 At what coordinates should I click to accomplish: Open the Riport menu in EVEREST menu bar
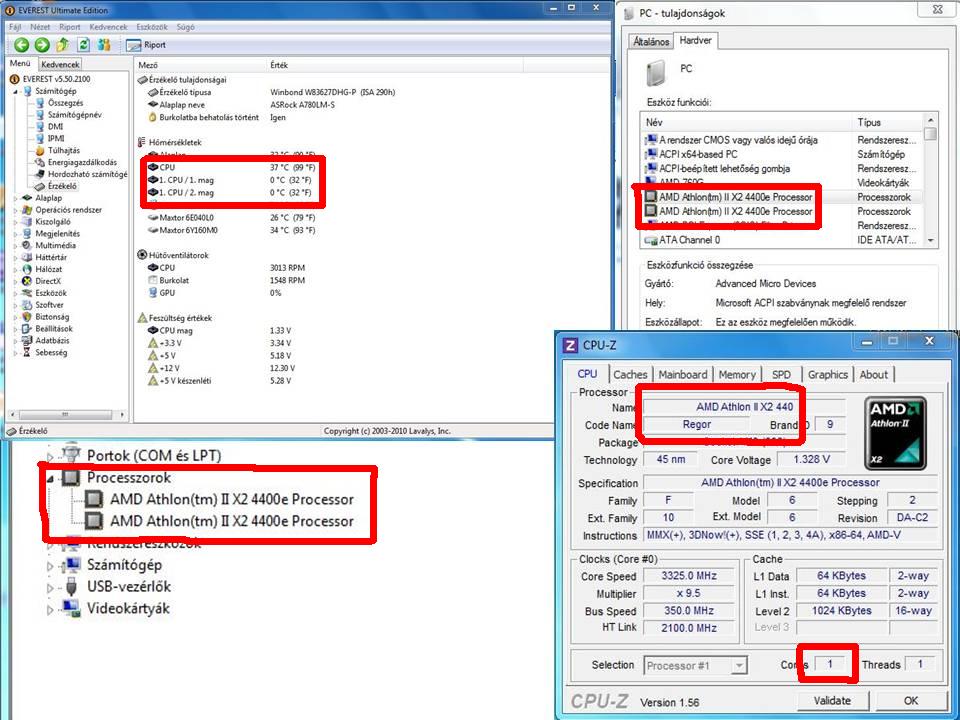pyautogui.click(x=70, y=27)
